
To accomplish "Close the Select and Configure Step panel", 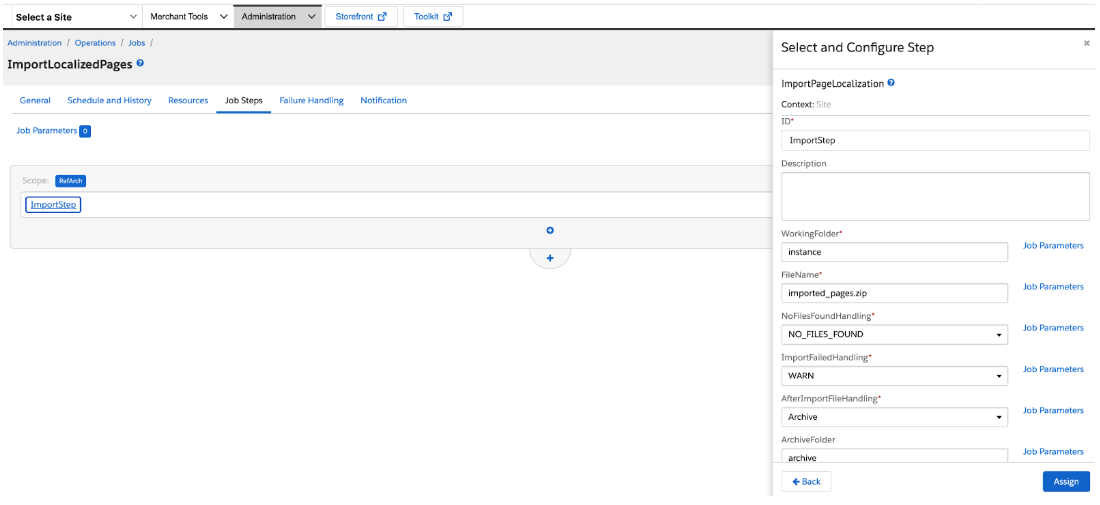I will [1087, 44].
